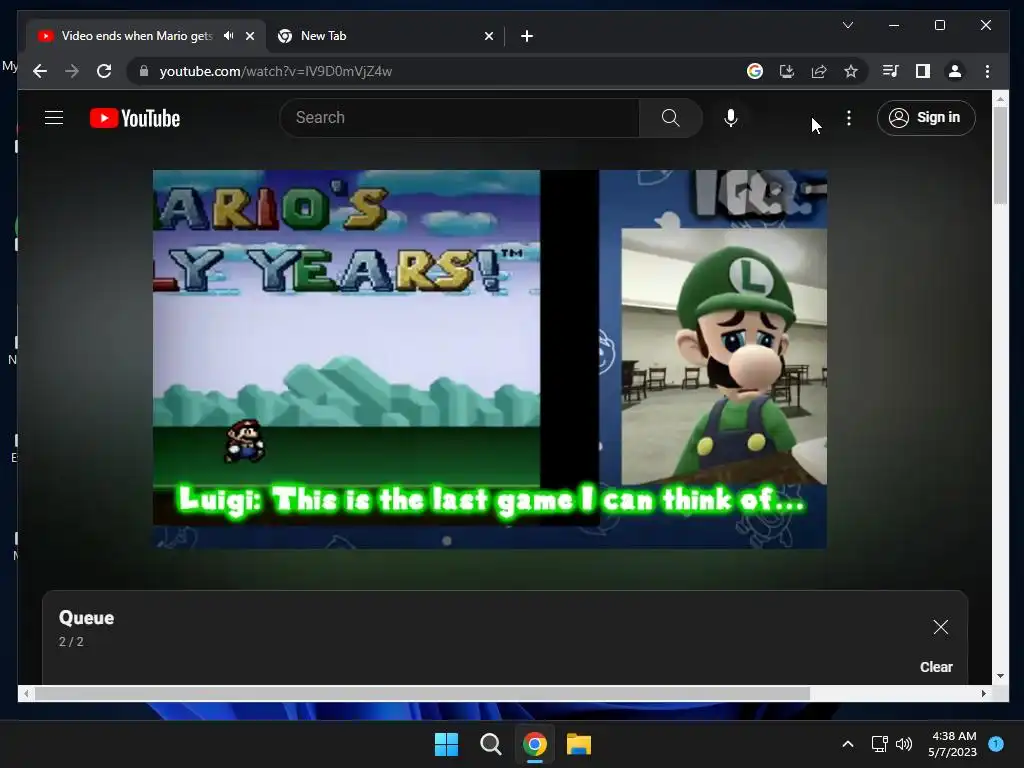Click the horizontal scrollbar thumb
This screenshot has height=768, width=1024.
pos(423,694)
